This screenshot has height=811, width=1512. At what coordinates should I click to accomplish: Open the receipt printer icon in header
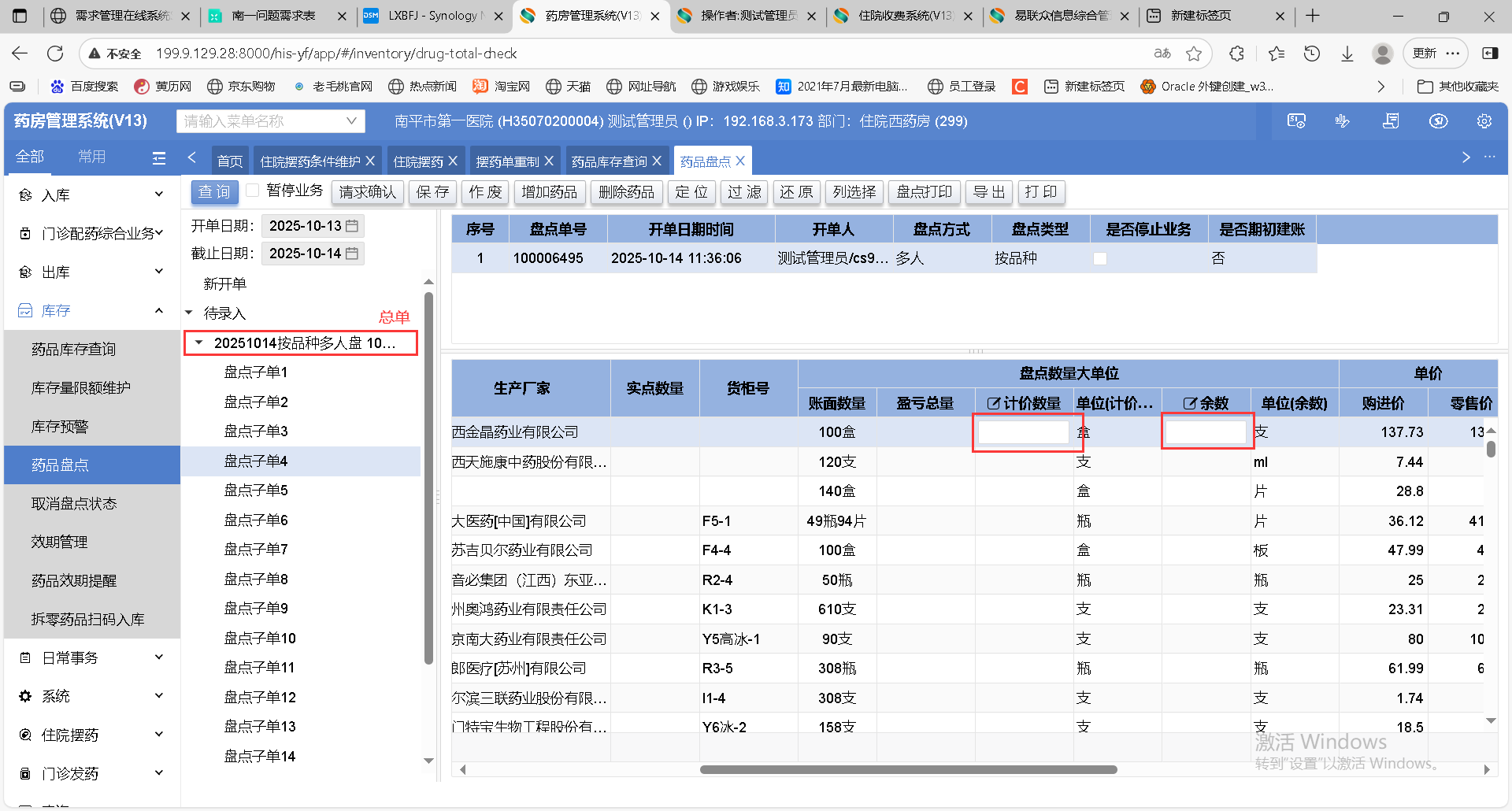1391,121
